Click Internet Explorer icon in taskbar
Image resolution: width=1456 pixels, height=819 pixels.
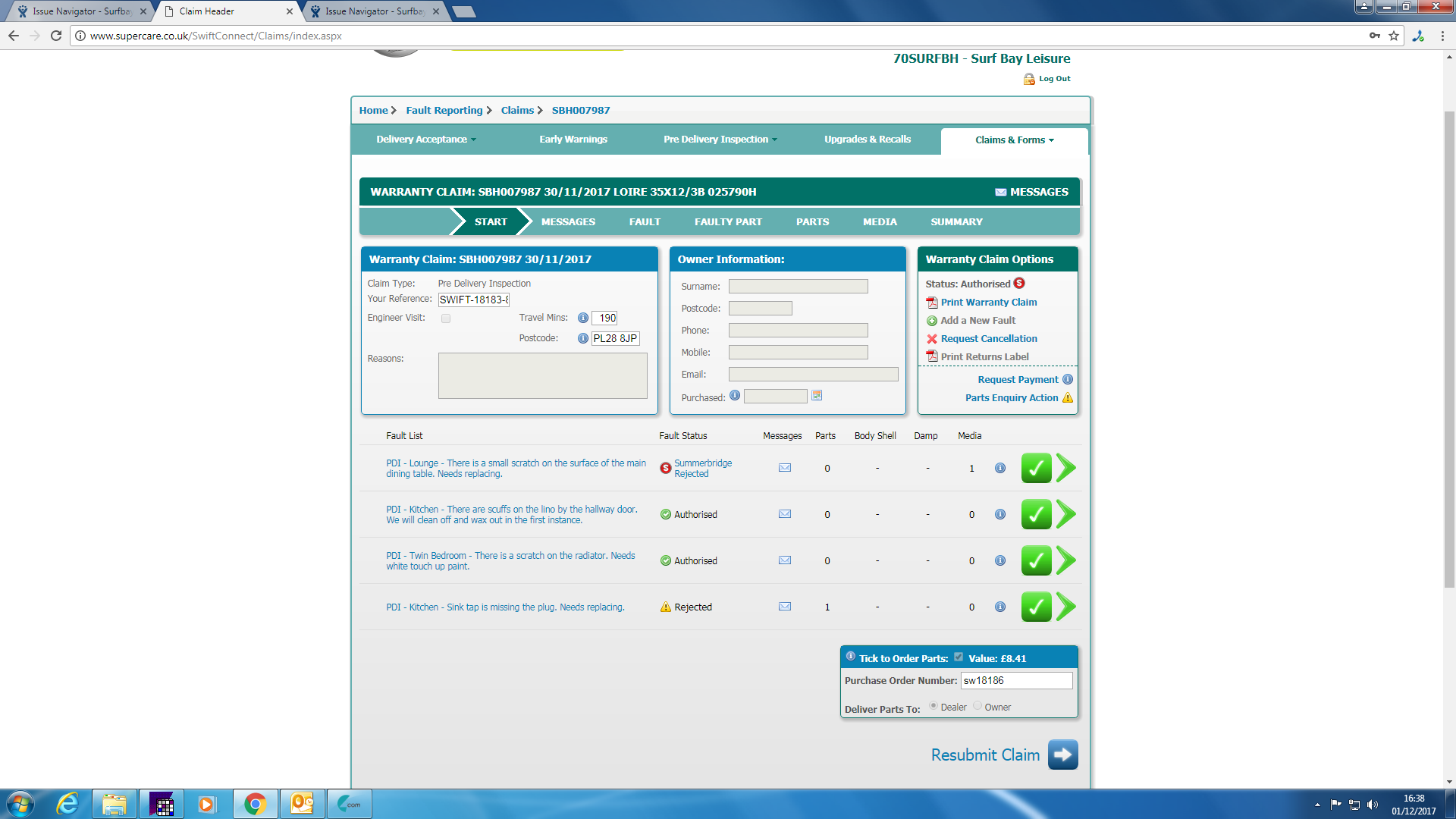(68, 804)
